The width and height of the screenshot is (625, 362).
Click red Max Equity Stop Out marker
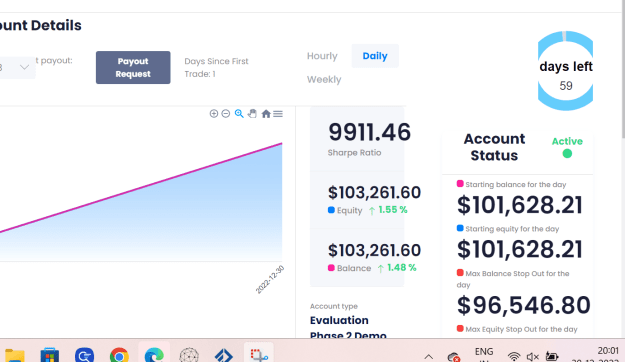[x=460, y=329]
